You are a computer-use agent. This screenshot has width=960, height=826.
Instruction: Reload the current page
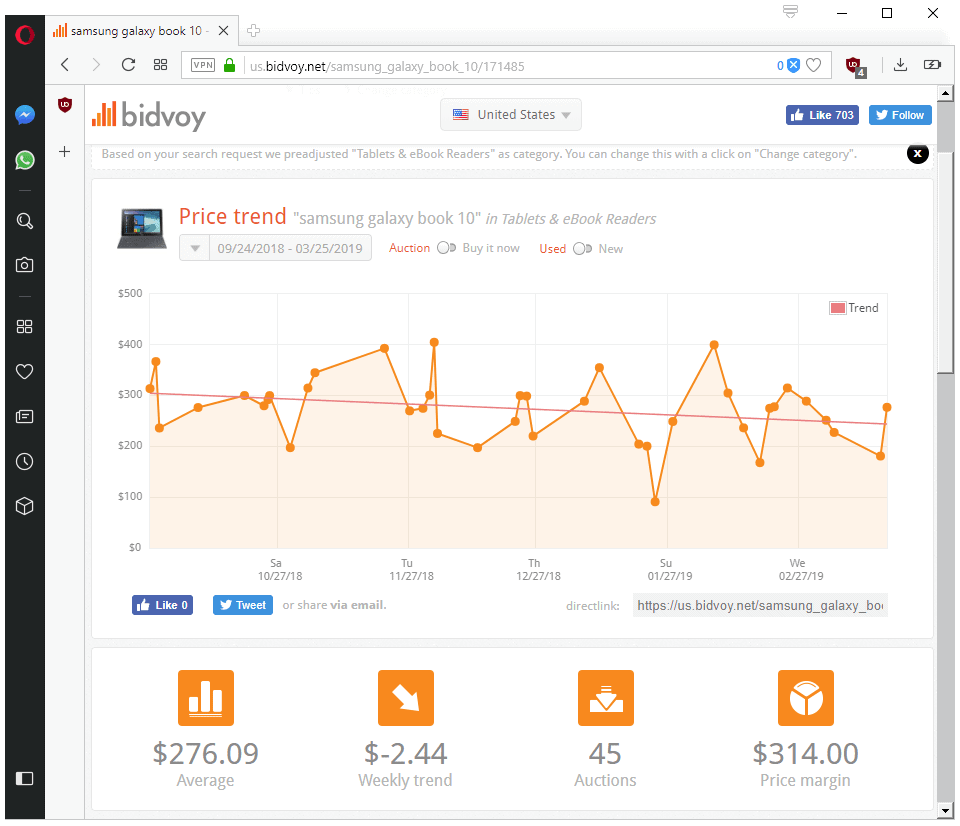click(128, 65)
